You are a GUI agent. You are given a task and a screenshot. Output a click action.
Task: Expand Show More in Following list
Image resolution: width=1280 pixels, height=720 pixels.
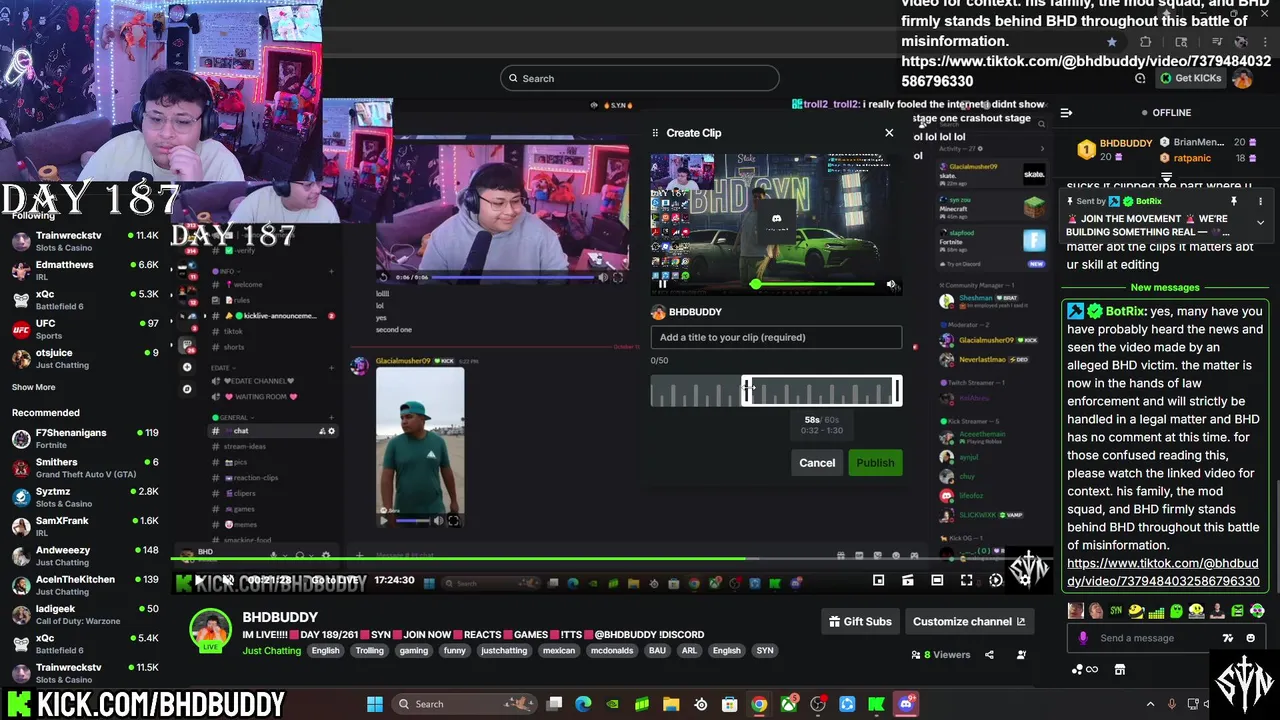tap(34, 387)
